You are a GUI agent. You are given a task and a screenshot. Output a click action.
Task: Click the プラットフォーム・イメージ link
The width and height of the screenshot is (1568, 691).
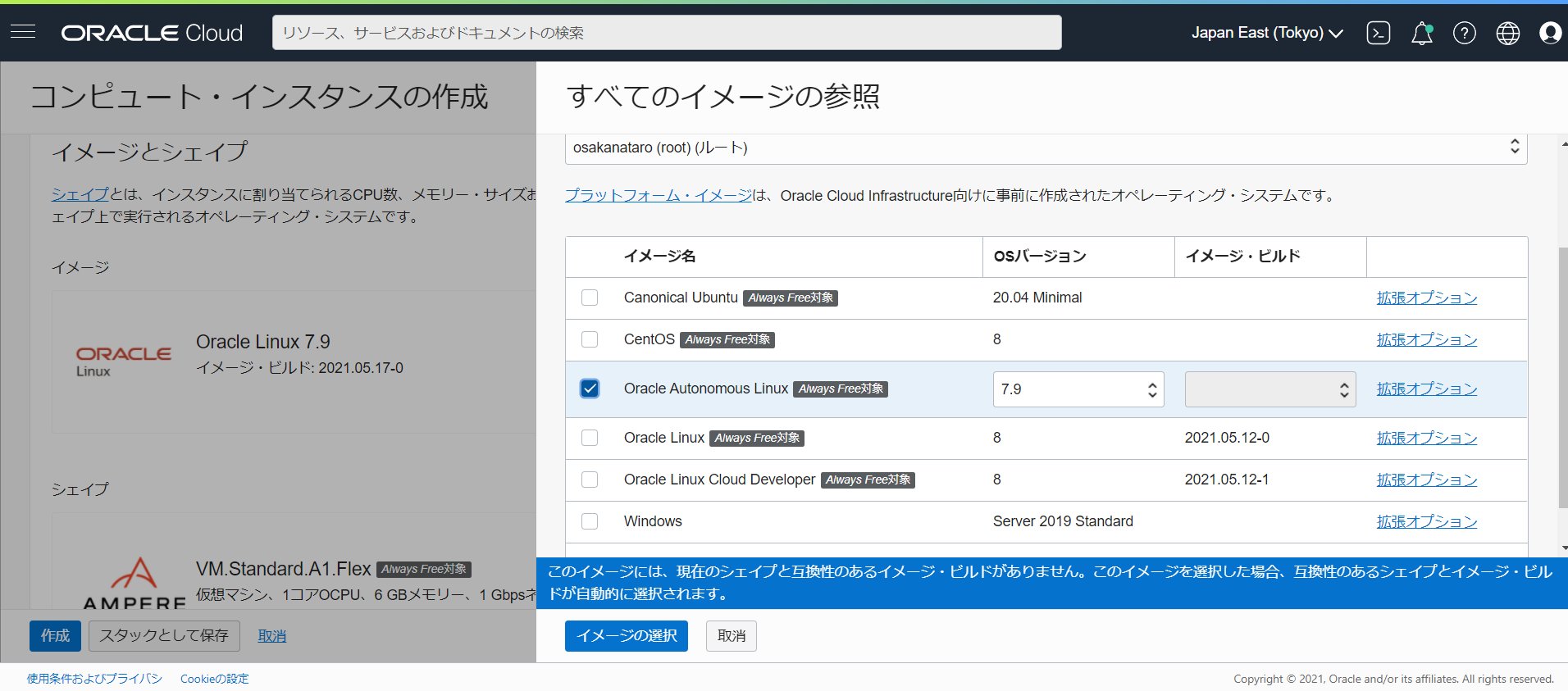(659, 195)
